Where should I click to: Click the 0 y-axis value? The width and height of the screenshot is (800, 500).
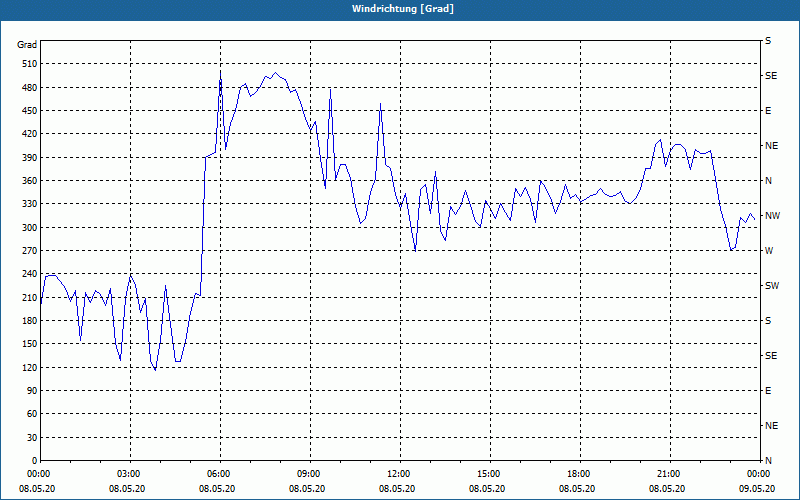point(34,461)
